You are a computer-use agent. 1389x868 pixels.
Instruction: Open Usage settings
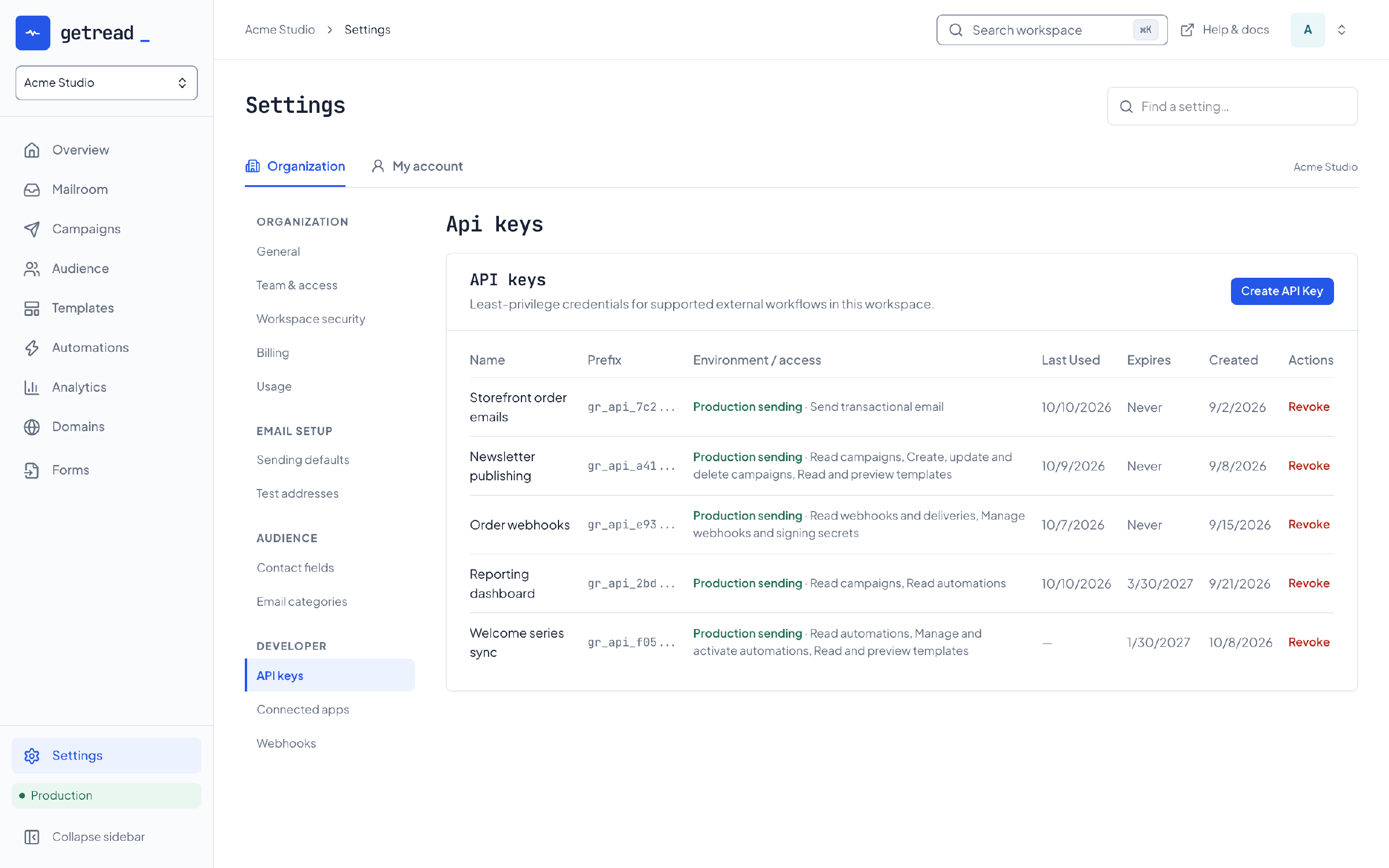[274, 387]
